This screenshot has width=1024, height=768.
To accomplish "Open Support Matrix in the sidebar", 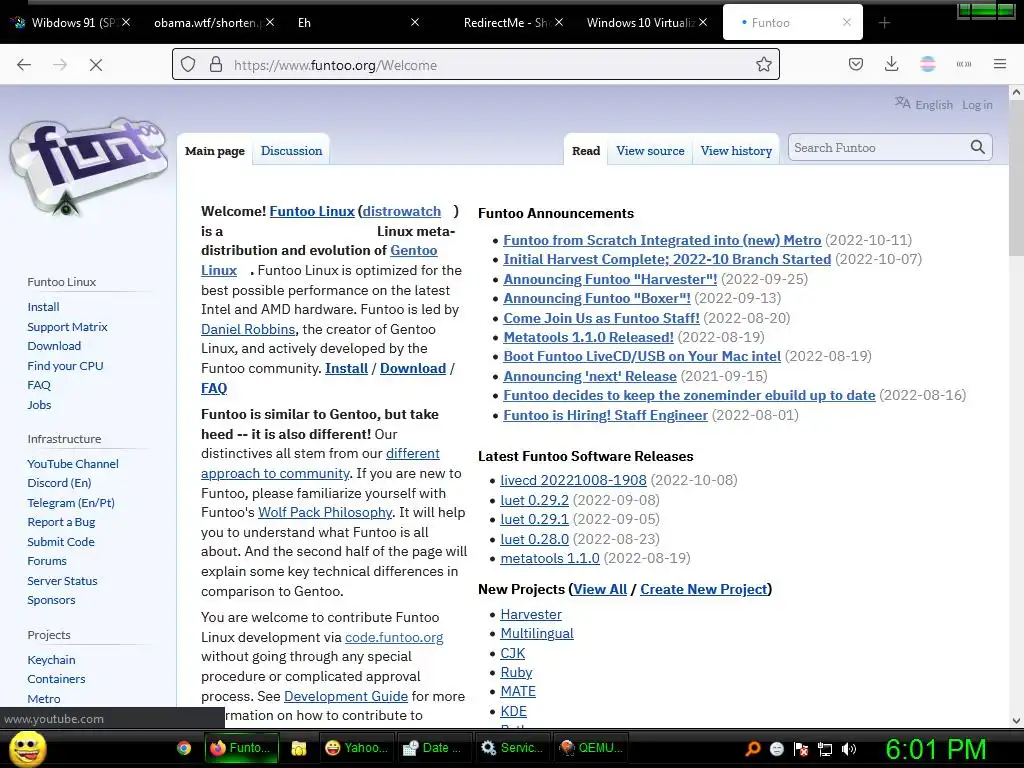I will click(x=67, y=327).
